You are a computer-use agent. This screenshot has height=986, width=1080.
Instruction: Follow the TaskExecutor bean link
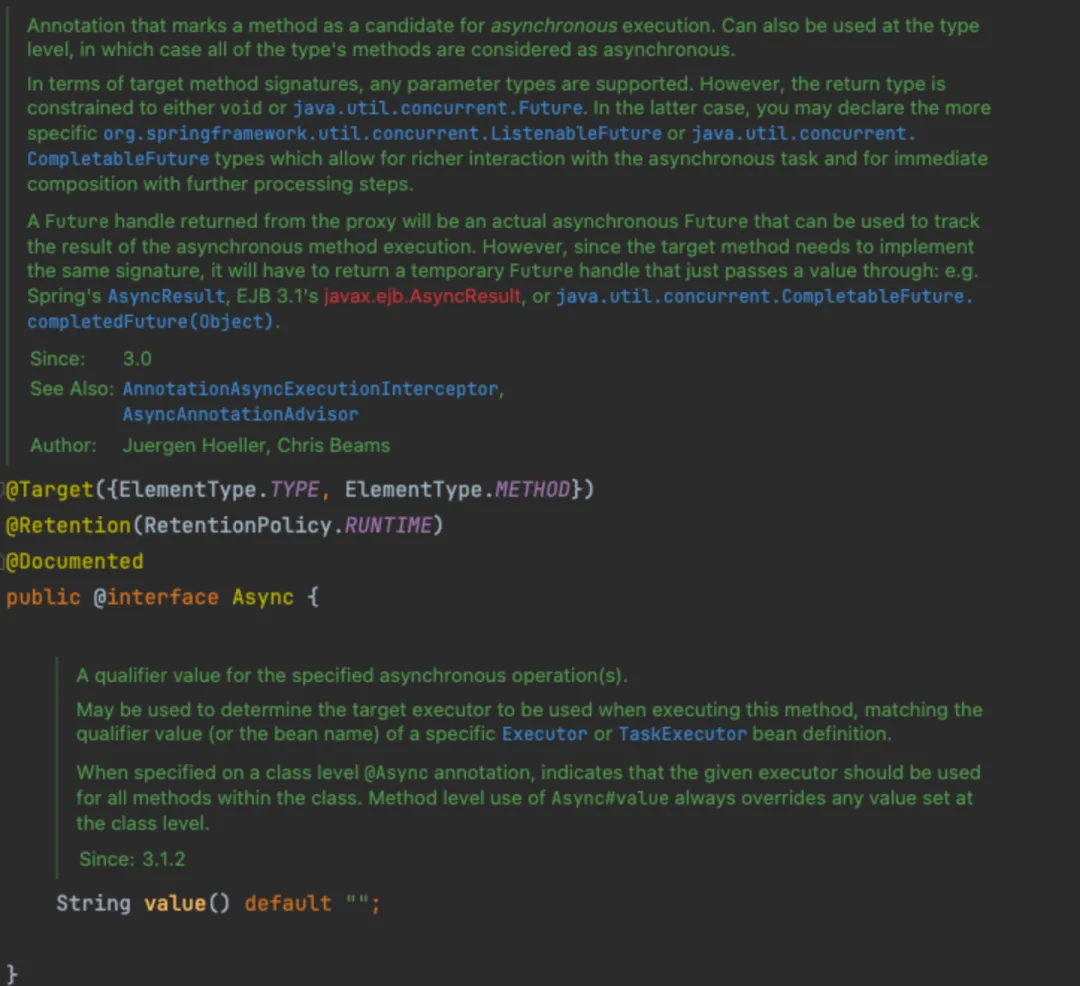coord(682,734)
